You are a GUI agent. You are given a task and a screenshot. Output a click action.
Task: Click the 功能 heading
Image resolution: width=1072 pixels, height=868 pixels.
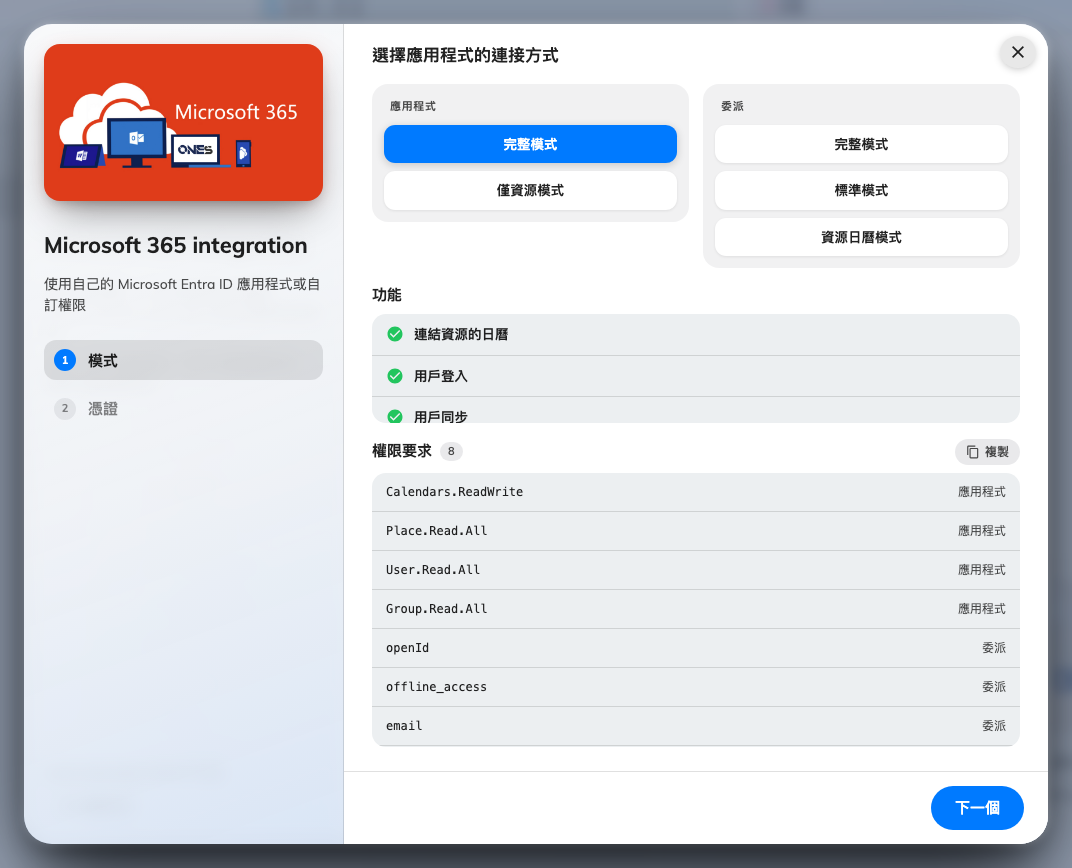click(386, 295)
